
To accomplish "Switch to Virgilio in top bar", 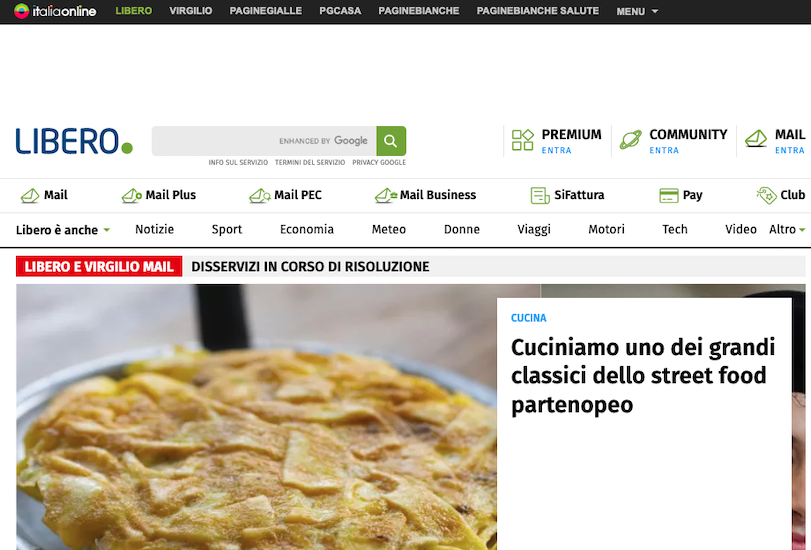I will [x=190, y=11].
